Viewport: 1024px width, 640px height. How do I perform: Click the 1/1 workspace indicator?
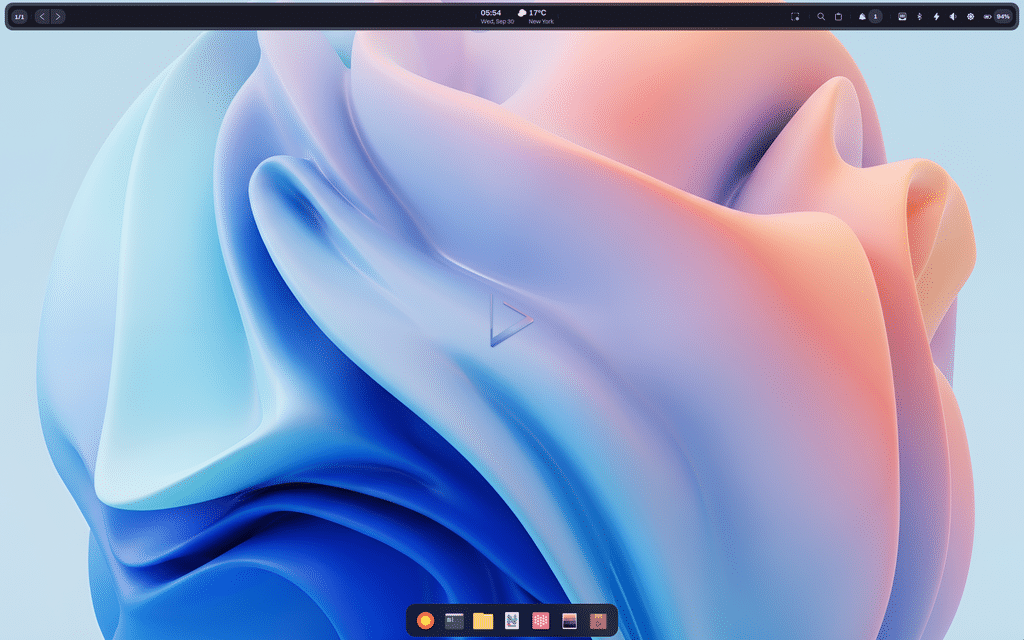pos(20,16)
